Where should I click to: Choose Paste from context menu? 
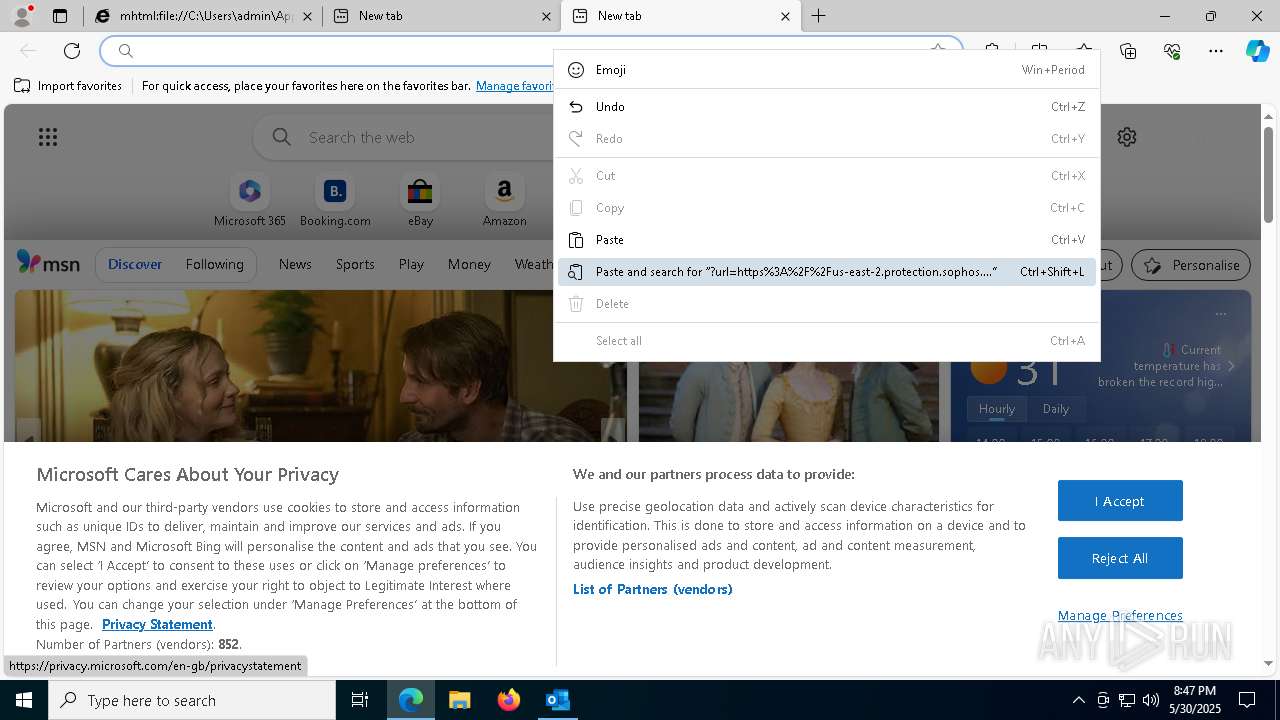point(827,240)
